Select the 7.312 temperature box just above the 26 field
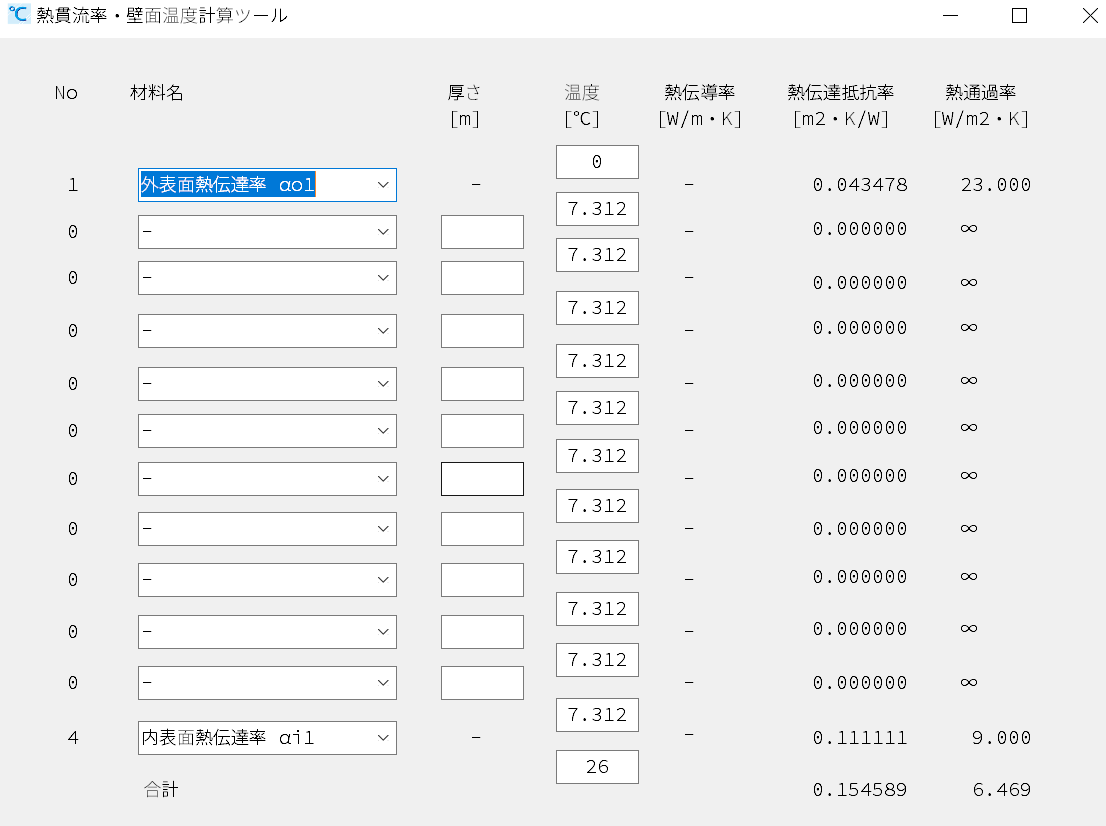The height and width of the screenshot is (826, 1106). (597, 715)
